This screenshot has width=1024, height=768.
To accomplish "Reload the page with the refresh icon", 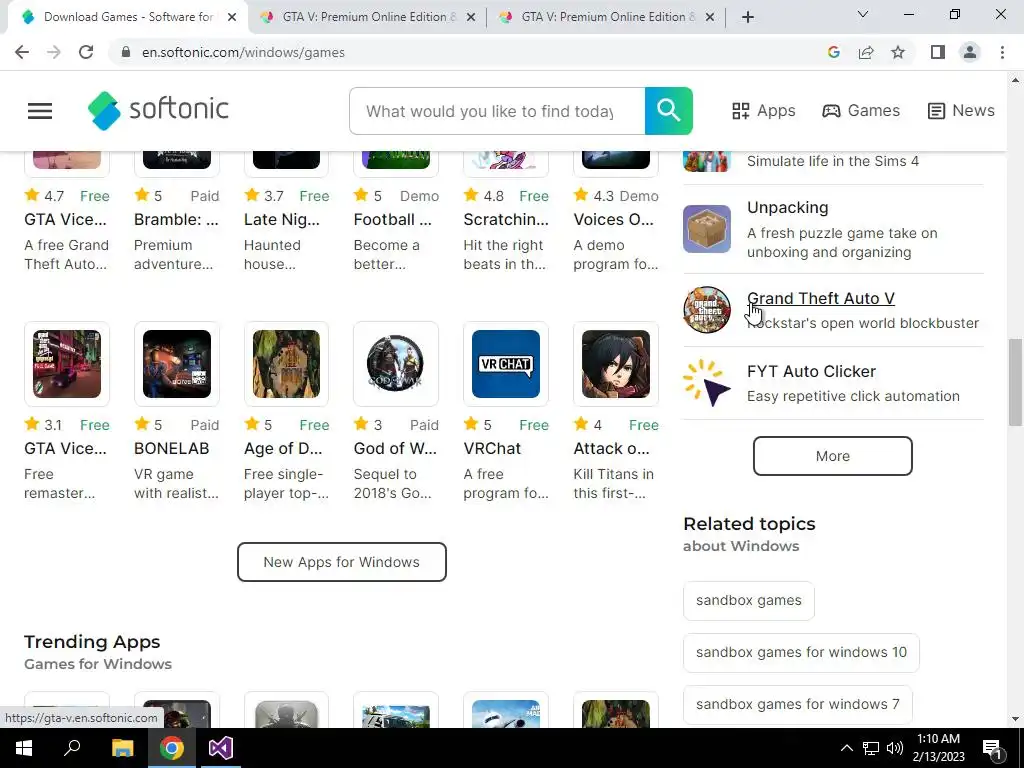I will (86, 52).
